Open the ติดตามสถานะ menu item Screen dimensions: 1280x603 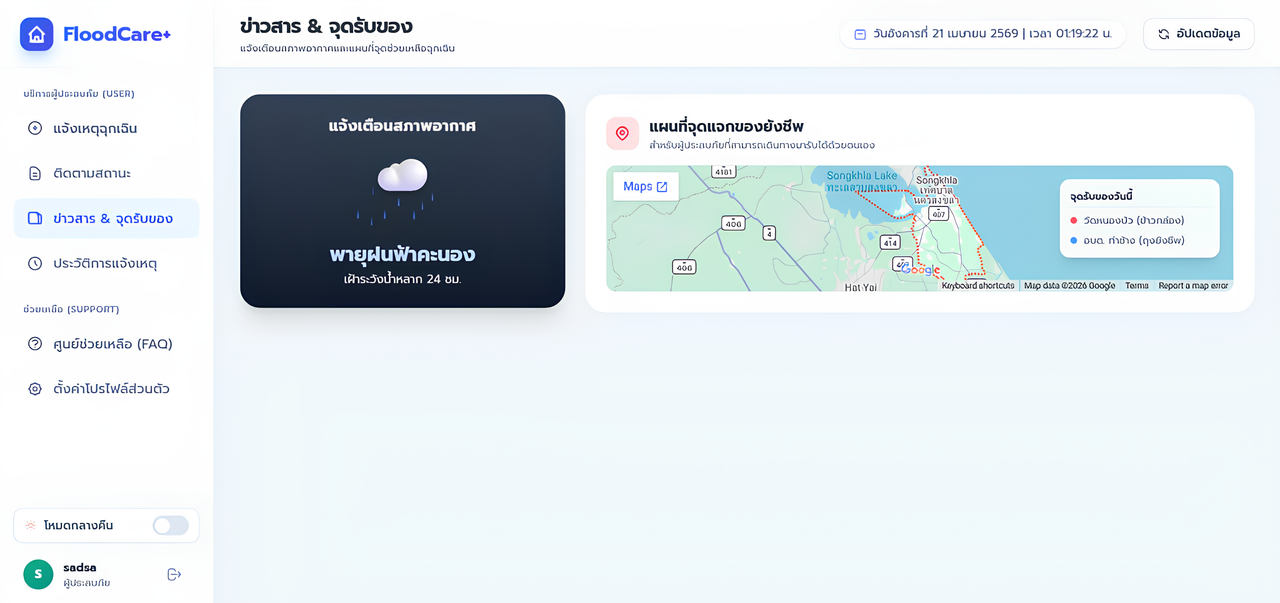106,173
